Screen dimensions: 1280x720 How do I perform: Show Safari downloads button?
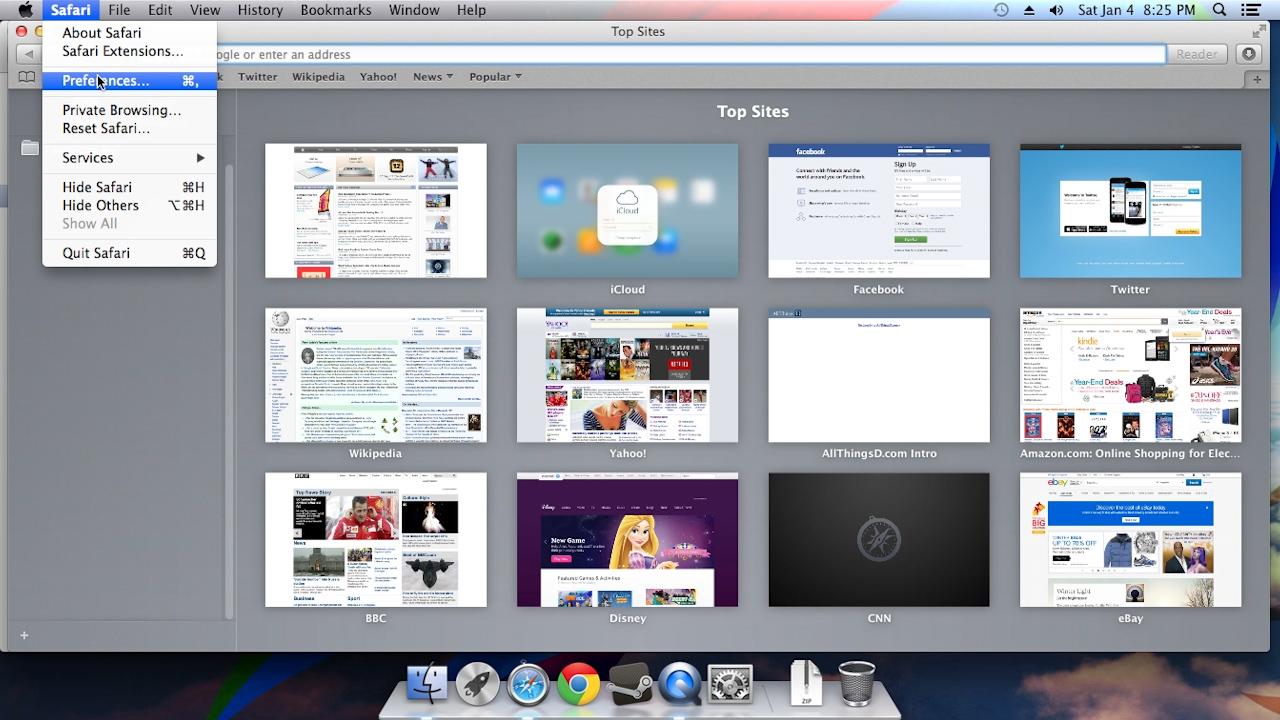[1248, 54]
